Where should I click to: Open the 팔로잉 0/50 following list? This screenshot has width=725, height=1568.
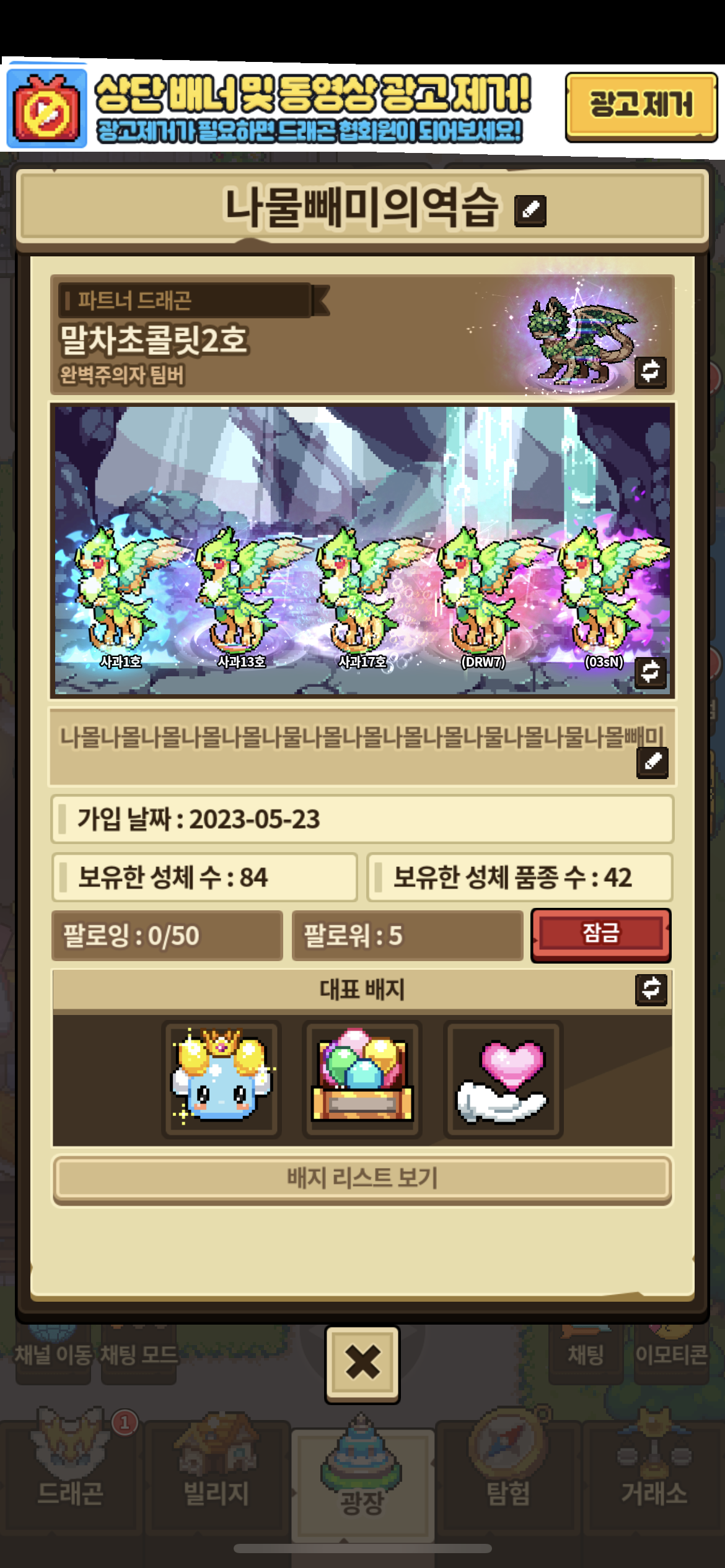click(167, 936)
